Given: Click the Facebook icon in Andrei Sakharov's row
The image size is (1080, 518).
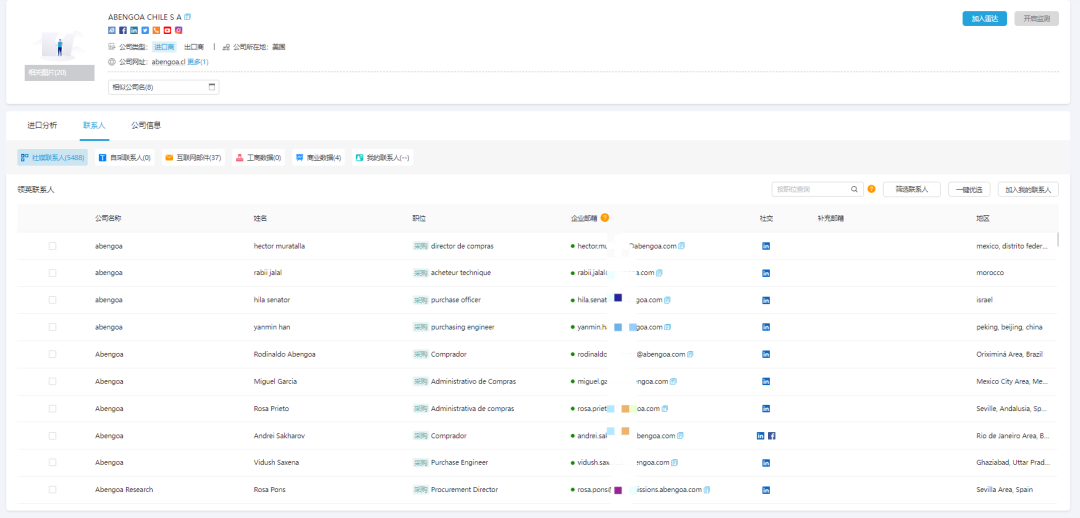Looking at the screenshot, I should pos(772,436).
